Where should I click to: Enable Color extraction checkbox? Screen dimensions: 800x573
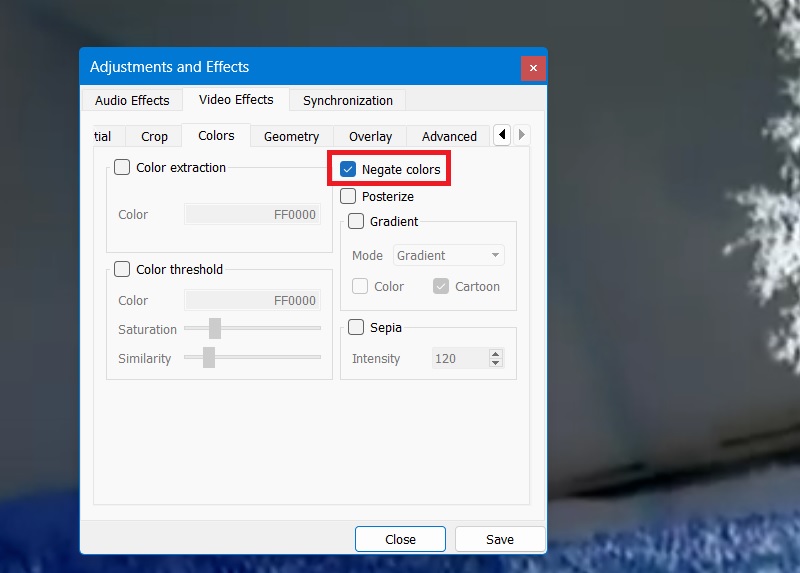tap(122, 167)
